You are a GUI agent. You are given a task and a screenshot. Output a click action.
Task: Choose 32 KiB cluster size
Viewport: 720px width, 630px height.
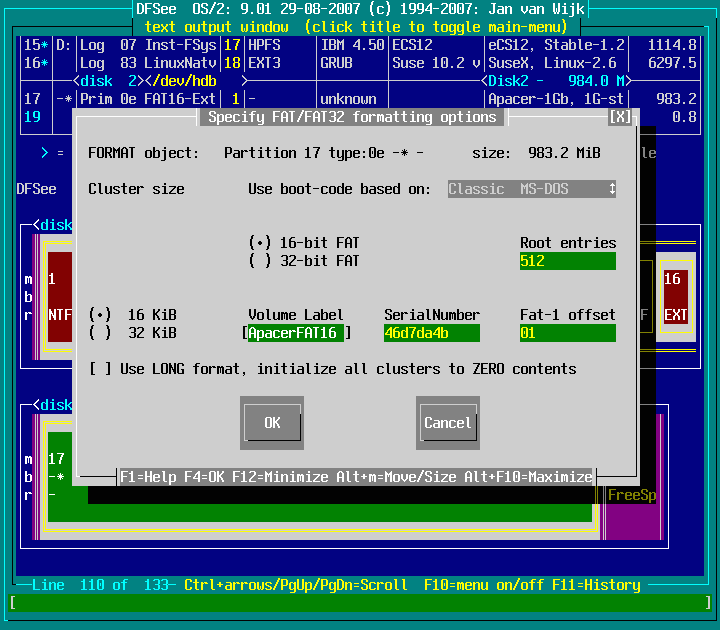(100, 333)
